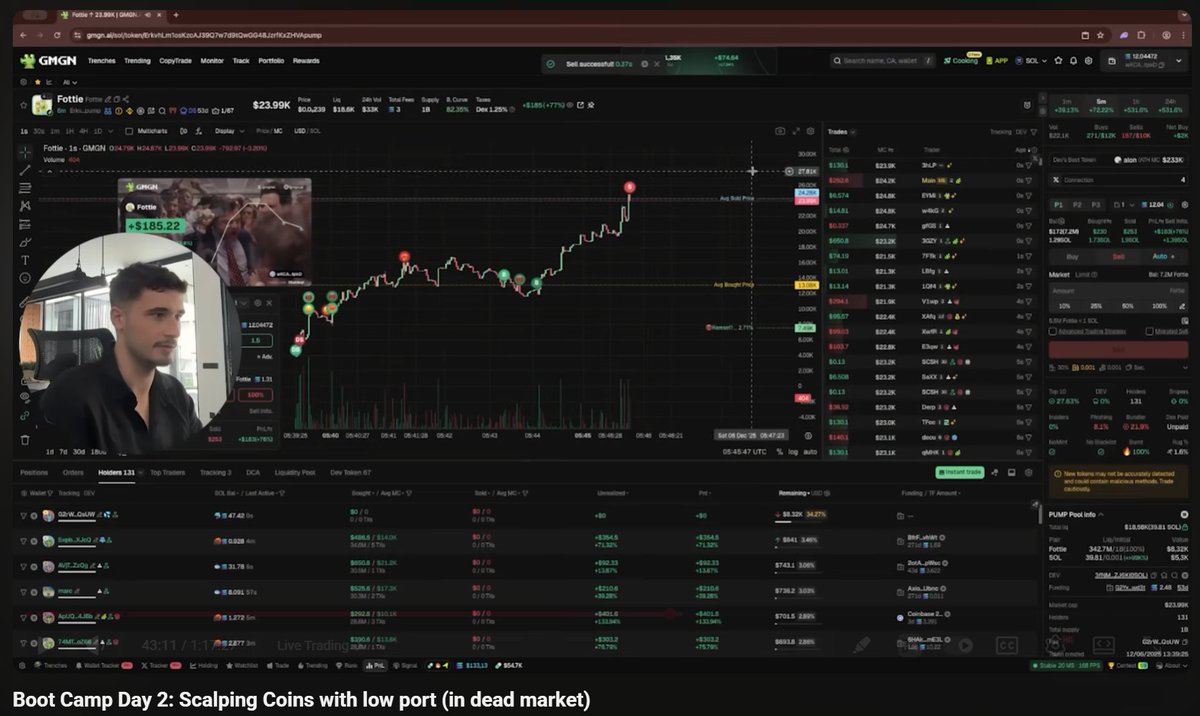
Task: Open holder wallet 5xpb..XJcQ link
Action: coord(75,540)
